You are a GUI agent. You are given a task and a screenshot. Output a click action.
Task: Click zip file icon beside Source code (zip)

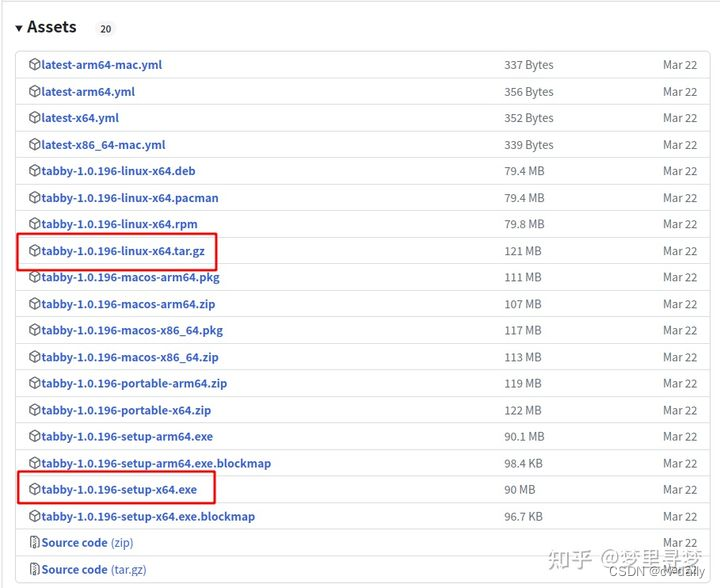pos(34,543)
